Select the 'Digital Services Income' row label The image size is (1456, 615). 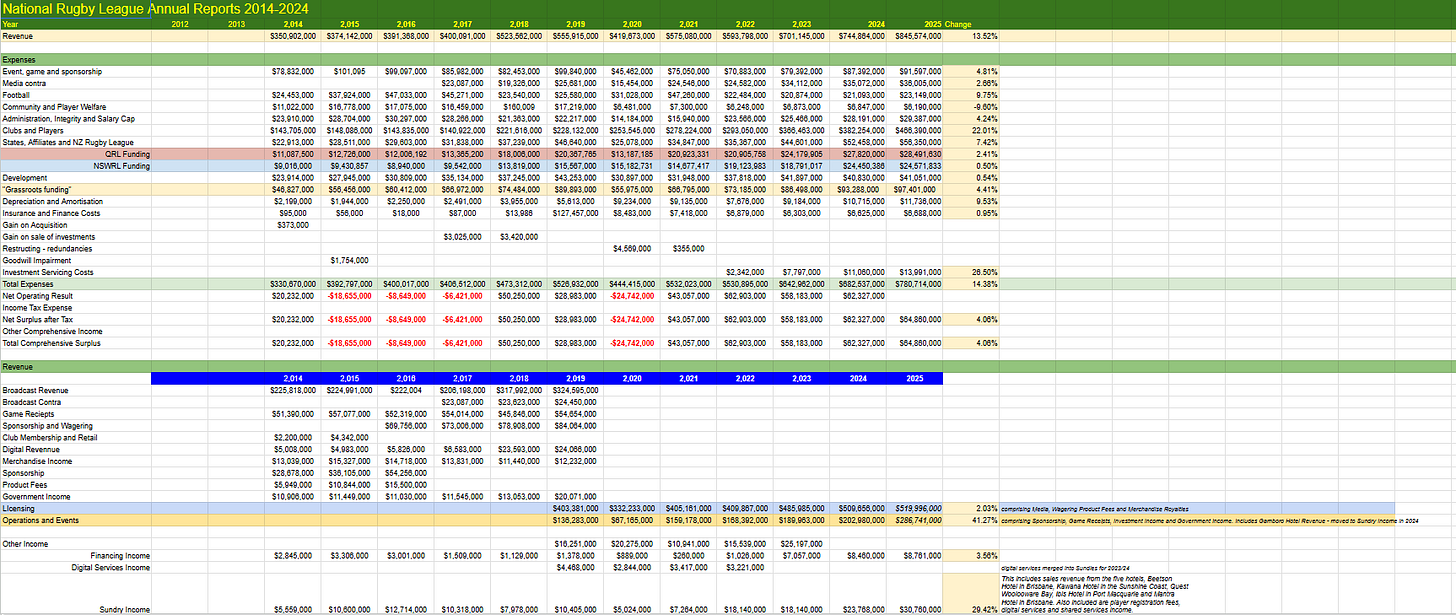tap(111, 567)
